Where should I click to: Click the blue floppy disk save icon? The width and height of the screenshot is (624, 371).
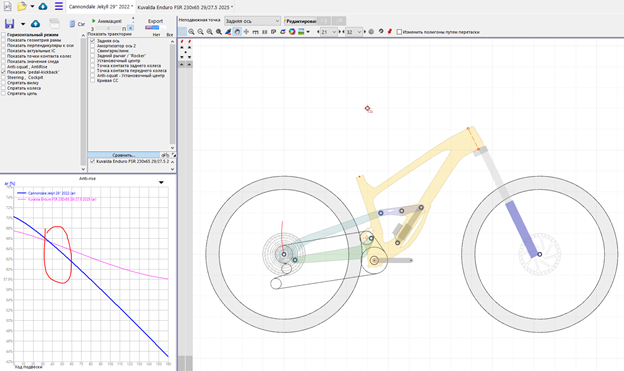coord(10,24)
